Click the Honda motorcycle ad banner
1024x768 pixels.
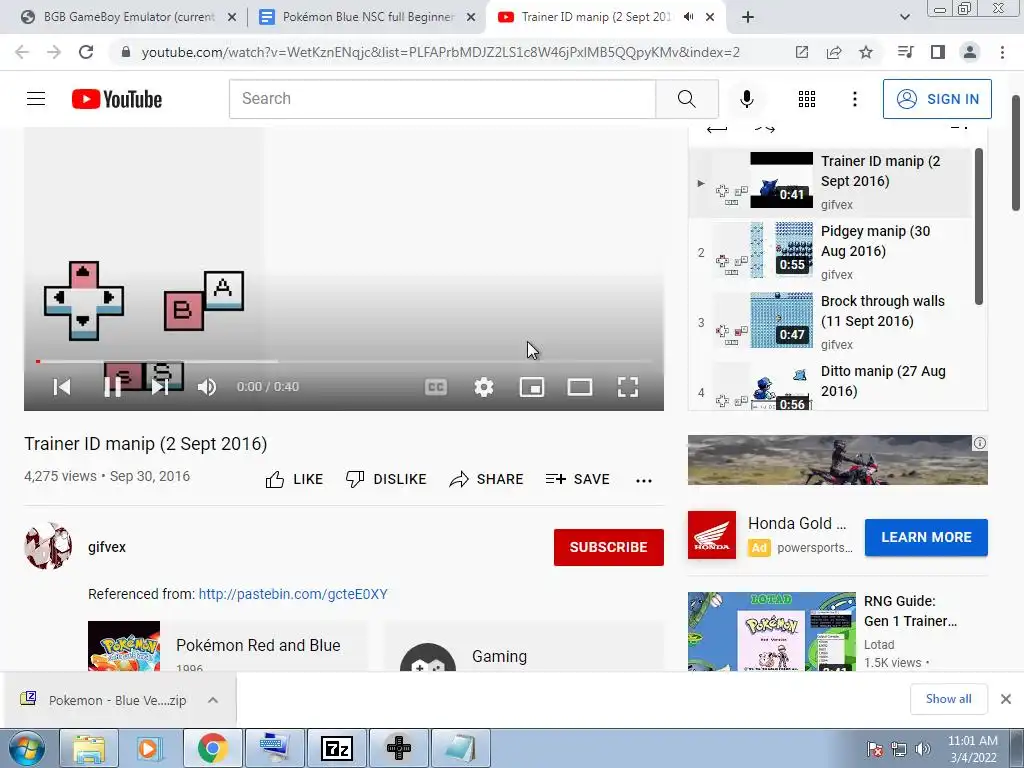tap(837, 460)
